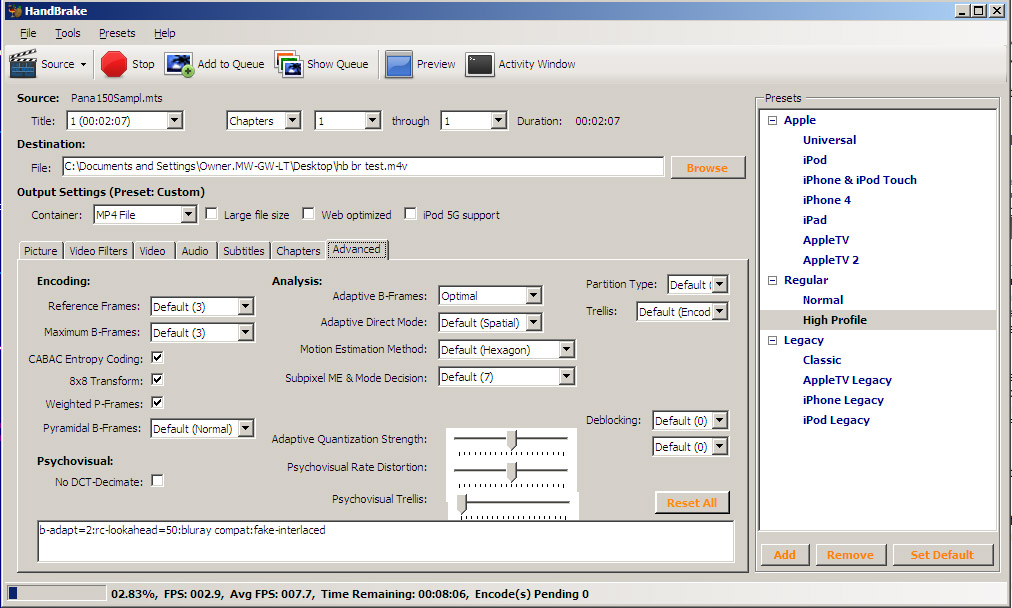The height and width of the screenshot is (608, 1012).
Task: Click the Adaptive Quantization Strength slider
Action: coord(511,442)
